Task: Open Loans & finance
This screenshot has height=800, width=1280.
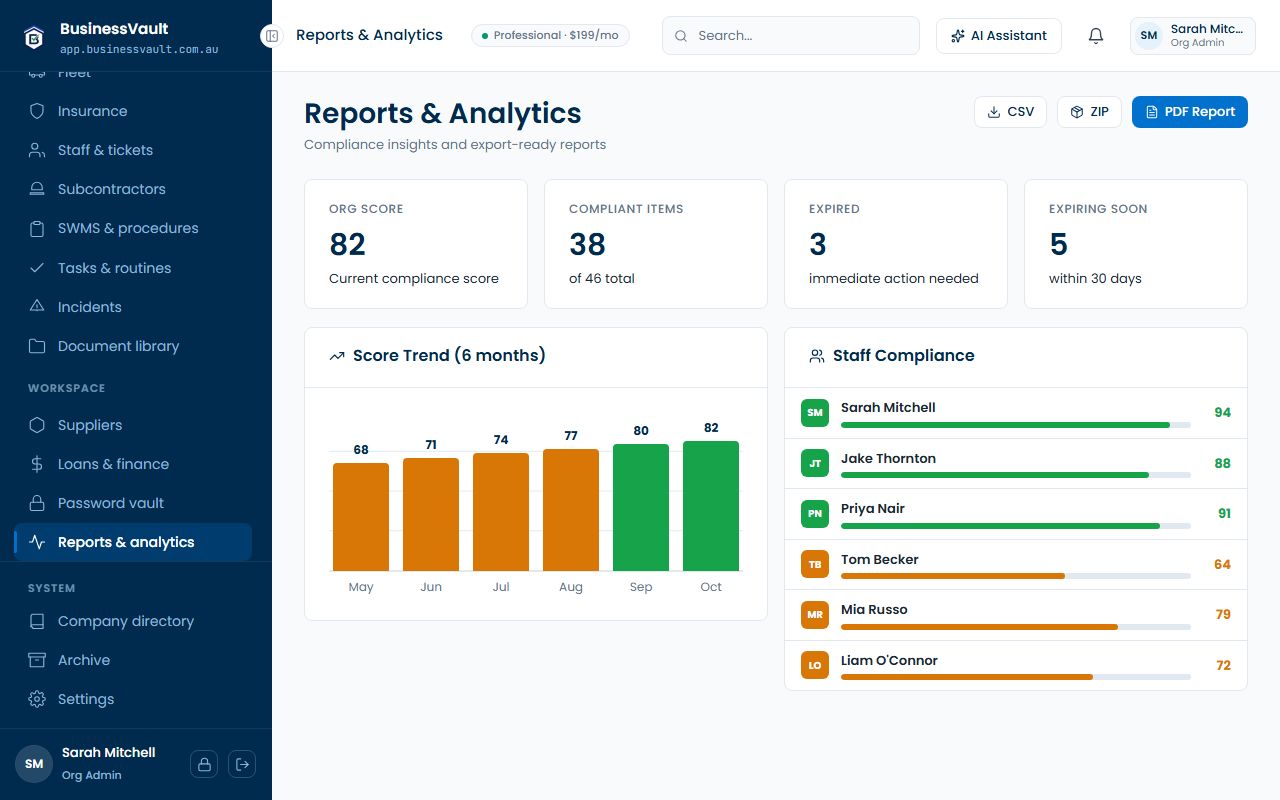Action: click(x=133, y=464)
